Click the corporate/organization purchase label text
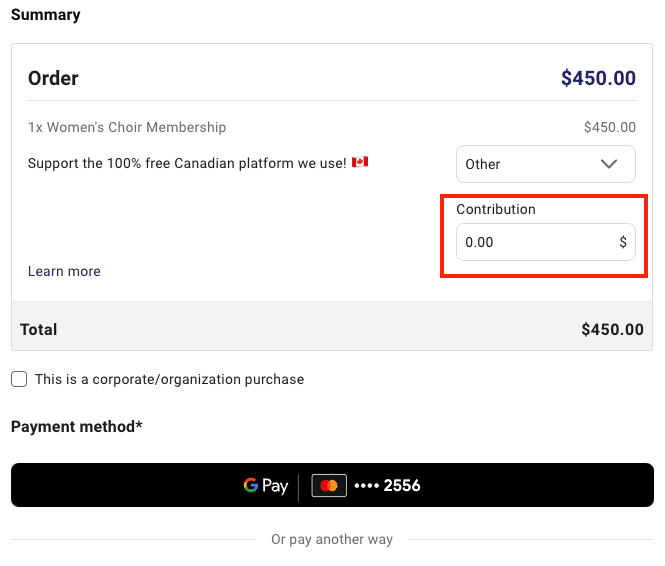 [169, 379]
